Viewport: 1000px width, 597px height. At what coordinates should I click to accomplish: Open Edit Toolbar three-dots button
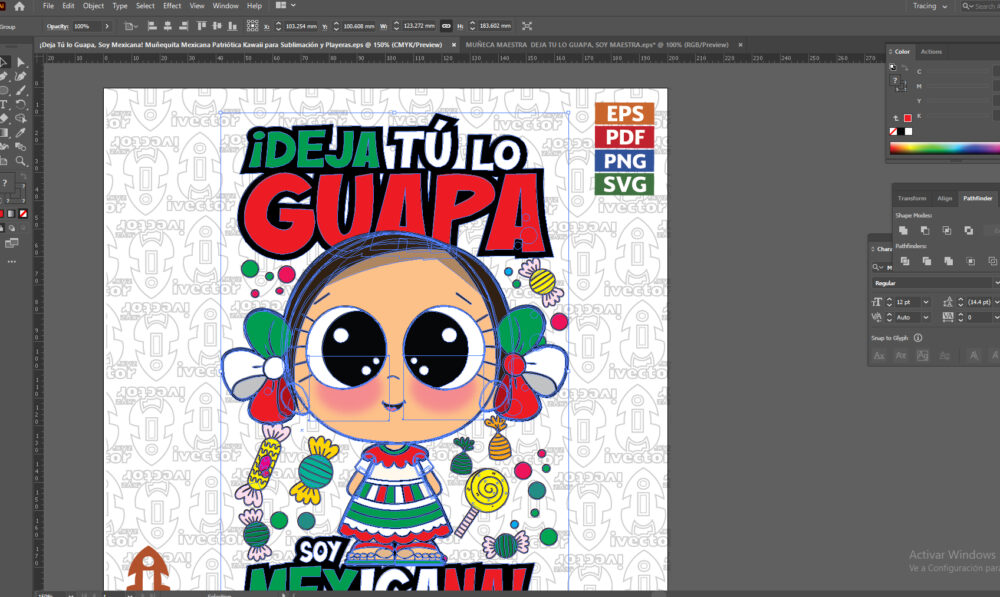11,262
